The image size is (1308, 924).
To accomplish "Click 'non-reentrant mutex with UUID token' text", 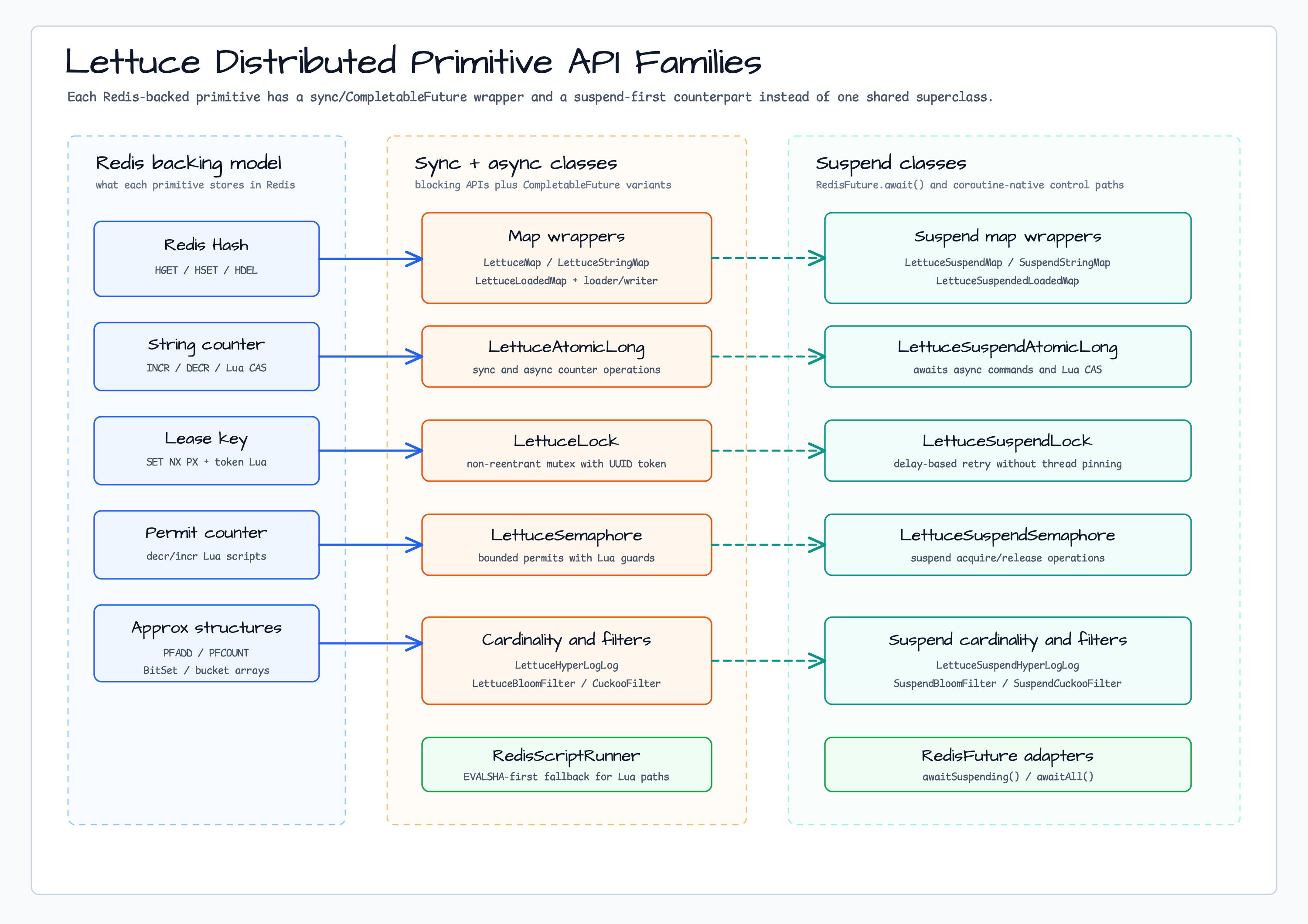I will pyautogui.click(x=566, y=464).
